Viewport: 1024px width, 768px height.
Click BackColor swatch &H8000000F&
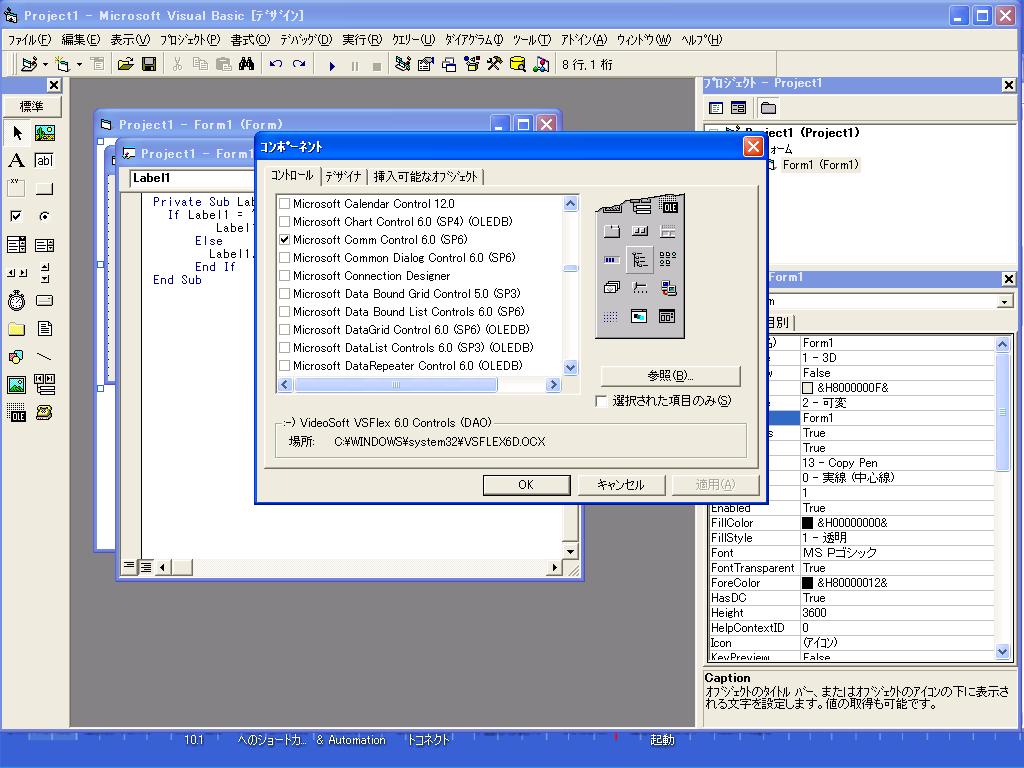808,388
